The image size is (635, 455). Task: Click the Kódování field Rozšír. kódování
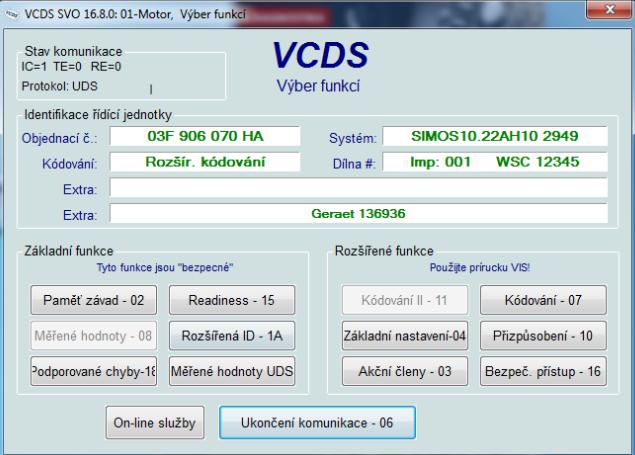(x=205, y=162)
